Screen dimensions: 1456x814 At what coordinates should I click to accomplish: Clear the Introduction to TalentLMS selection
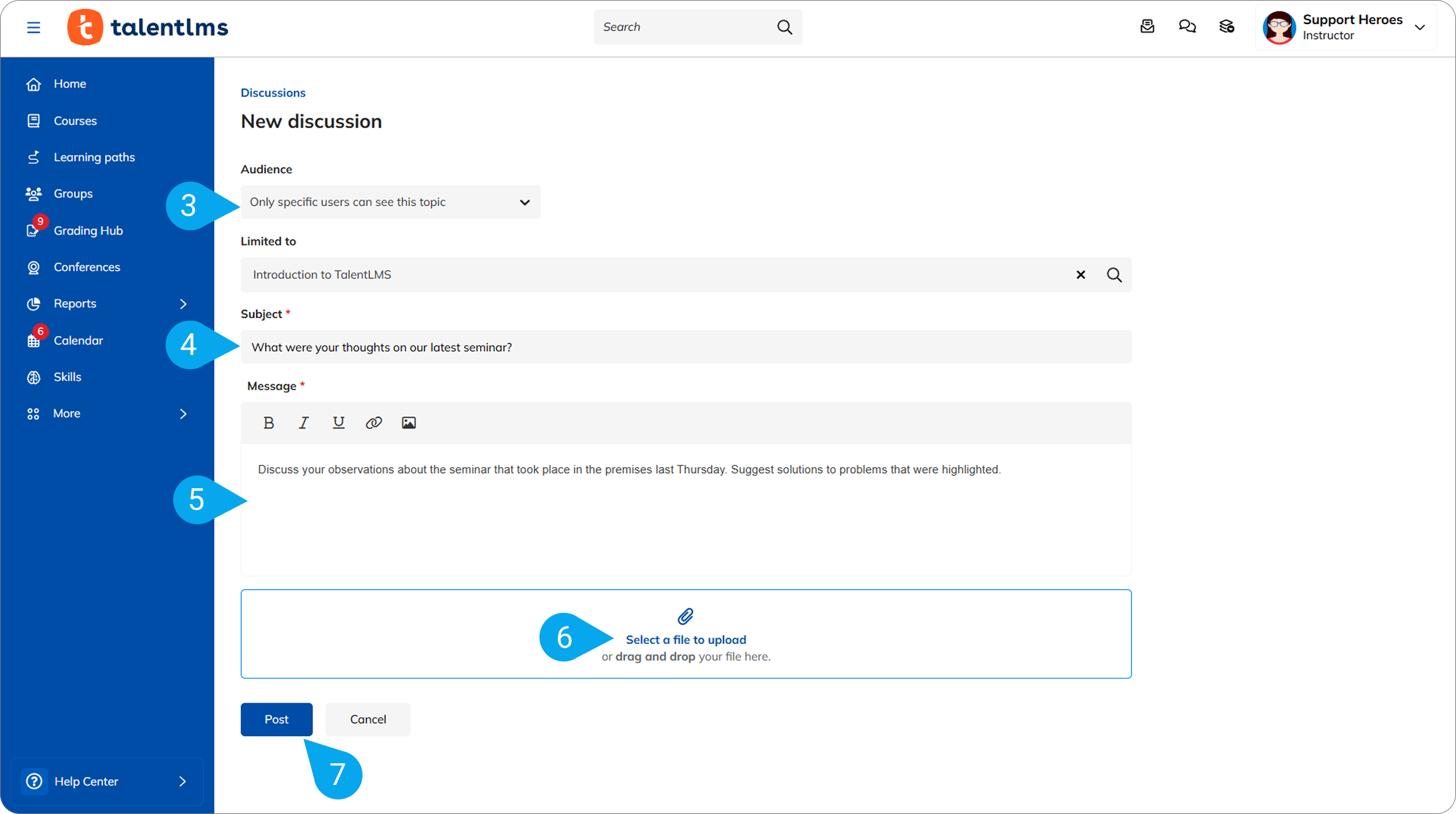tap(1080, 274)
